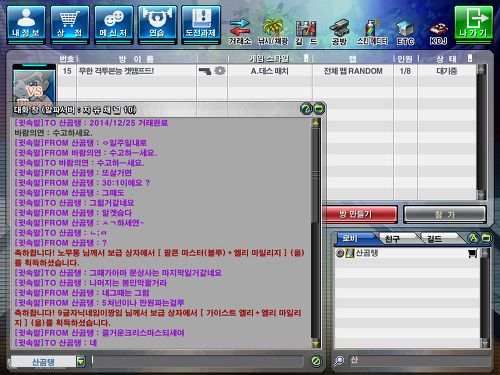Image resolution: width=500 pixels, height=375 pixels.
Task: Click the VS character thumbnail at the room list
Action: pyautogui.click(x=34, y=85)
